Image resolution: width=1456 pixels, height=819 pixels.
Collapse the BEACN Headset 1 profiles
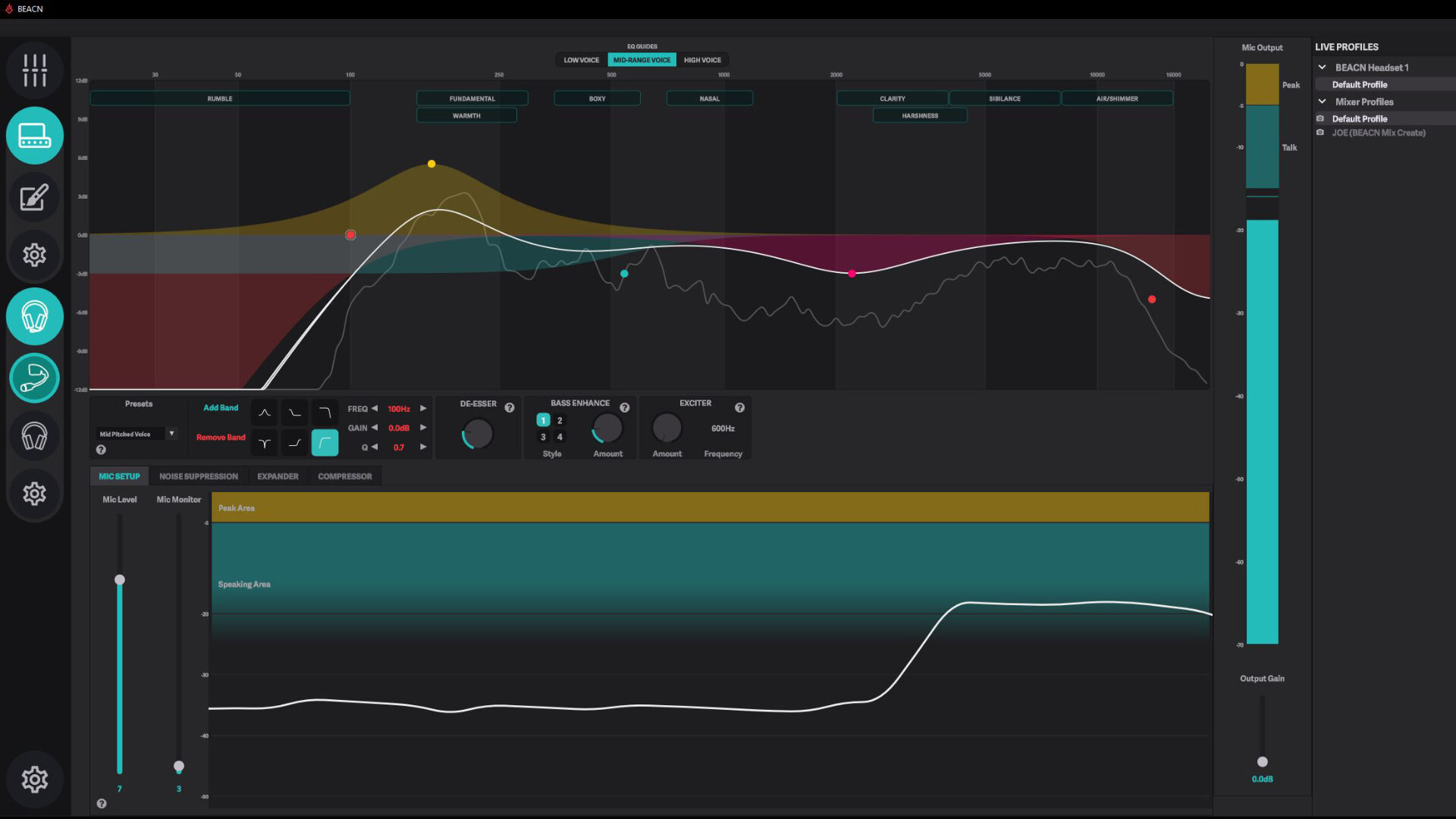(x=1322, y=67)
